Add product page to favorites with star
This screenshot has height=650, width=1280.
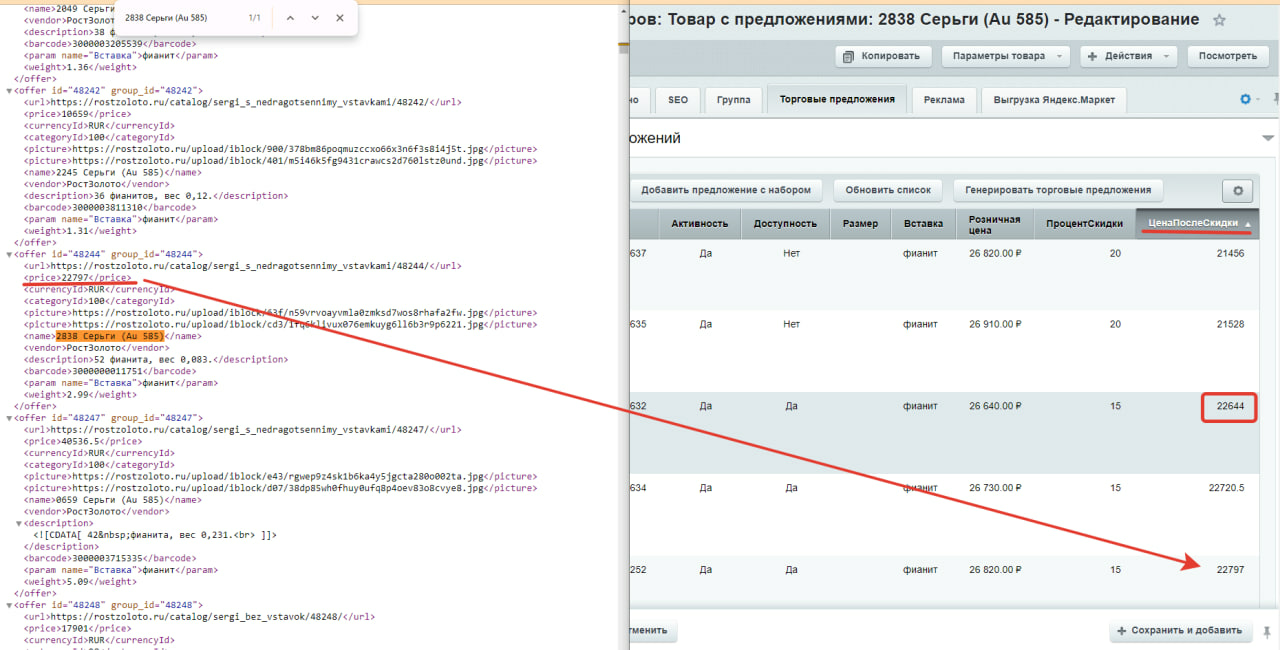(1219, 20)
